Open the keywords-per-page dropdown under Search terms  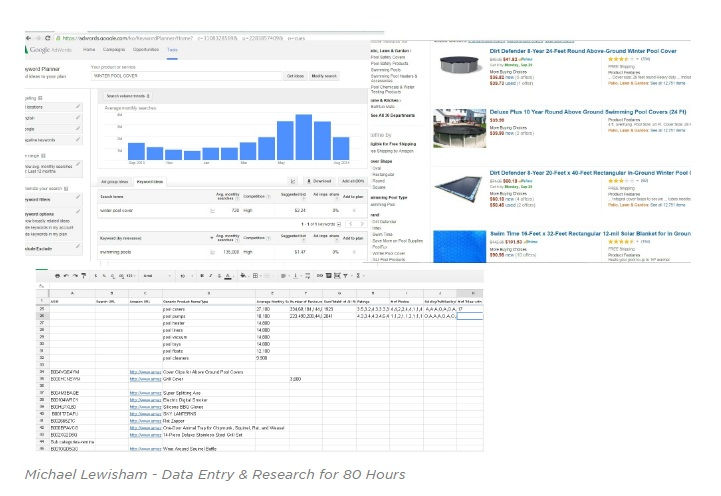click(339, 224)
